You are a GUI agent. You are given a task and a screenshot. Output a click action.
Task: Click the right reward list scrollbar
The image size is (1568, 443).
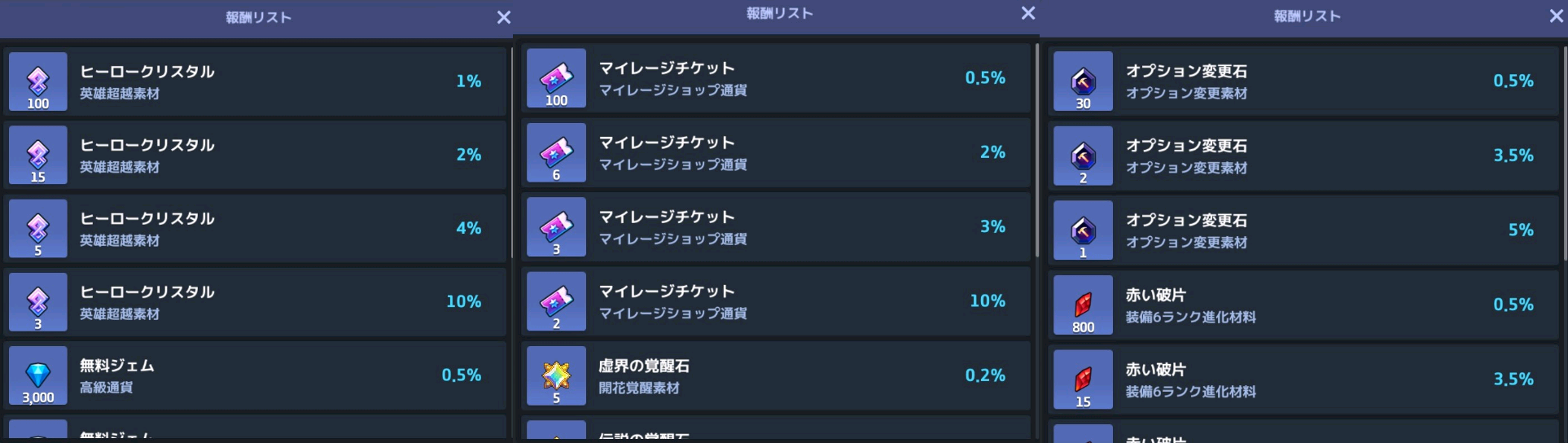1564,155
